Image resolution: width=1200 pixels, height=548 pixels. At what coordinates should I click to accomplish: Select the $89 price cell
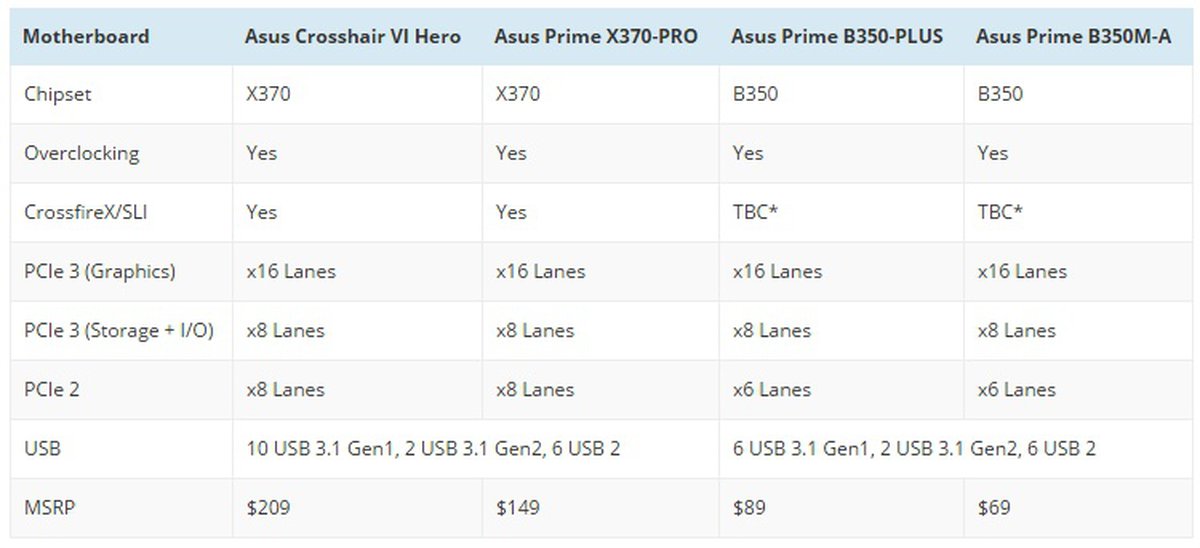tap(750, 508)
